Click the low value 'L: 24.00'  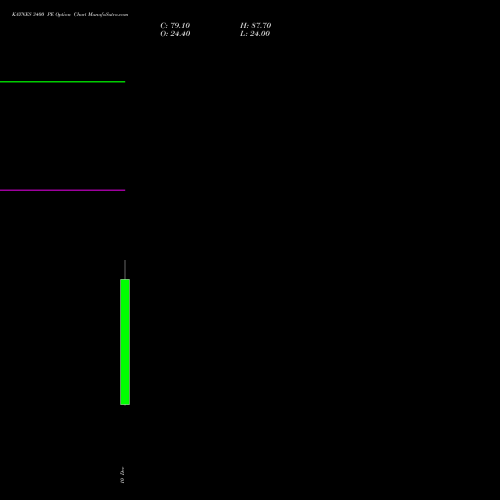coord(255,34)
